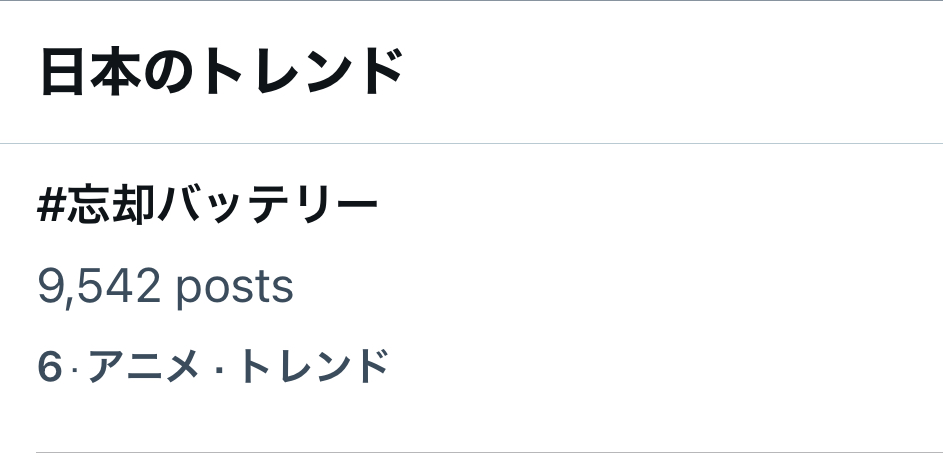The image size is (943, 467).
Task: Click the word トレンド in the header
Action: (299, 72)
